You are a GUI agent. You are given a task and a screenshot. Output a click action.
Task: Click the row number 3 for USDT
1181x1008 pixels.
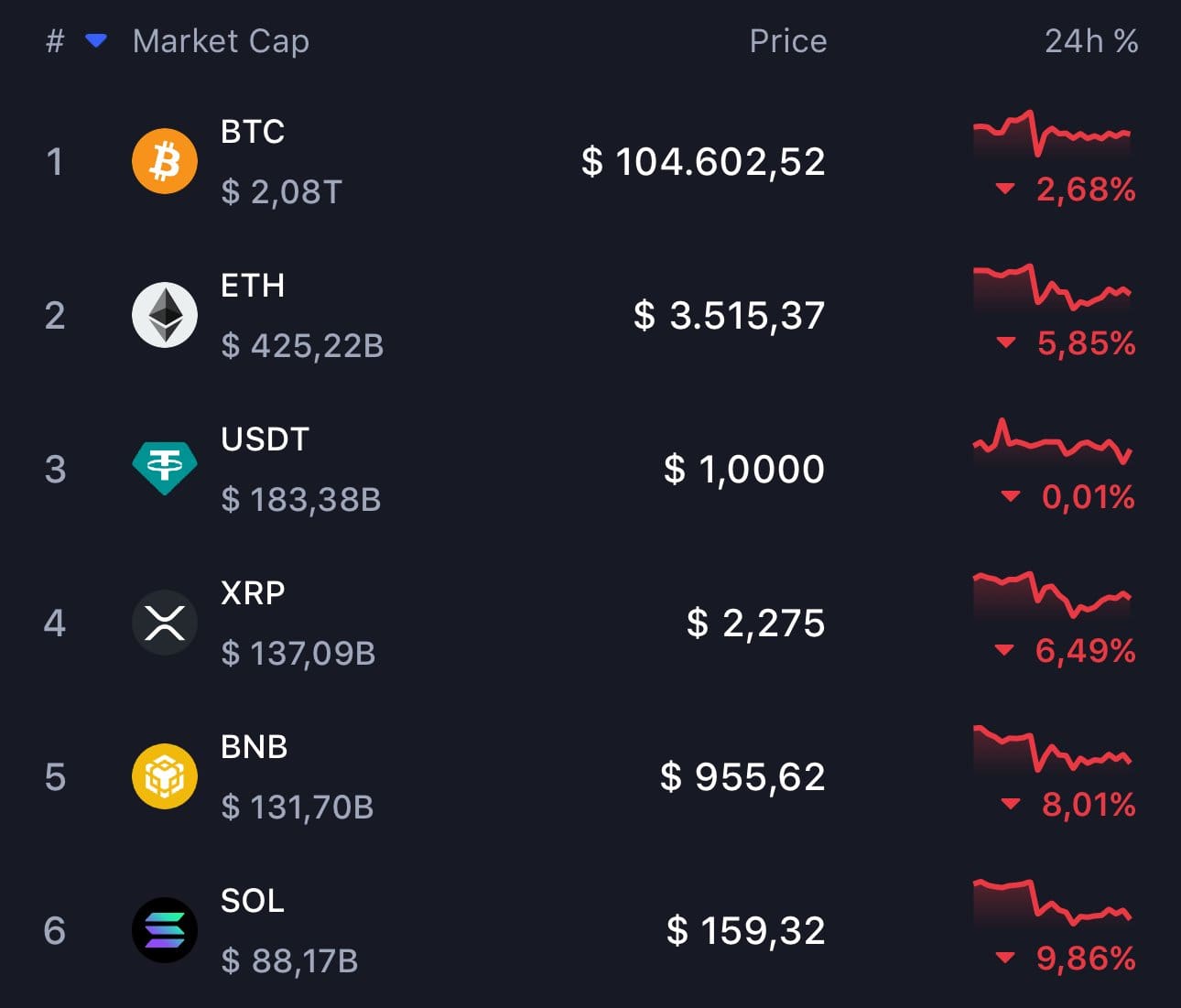tap(54, 470)
